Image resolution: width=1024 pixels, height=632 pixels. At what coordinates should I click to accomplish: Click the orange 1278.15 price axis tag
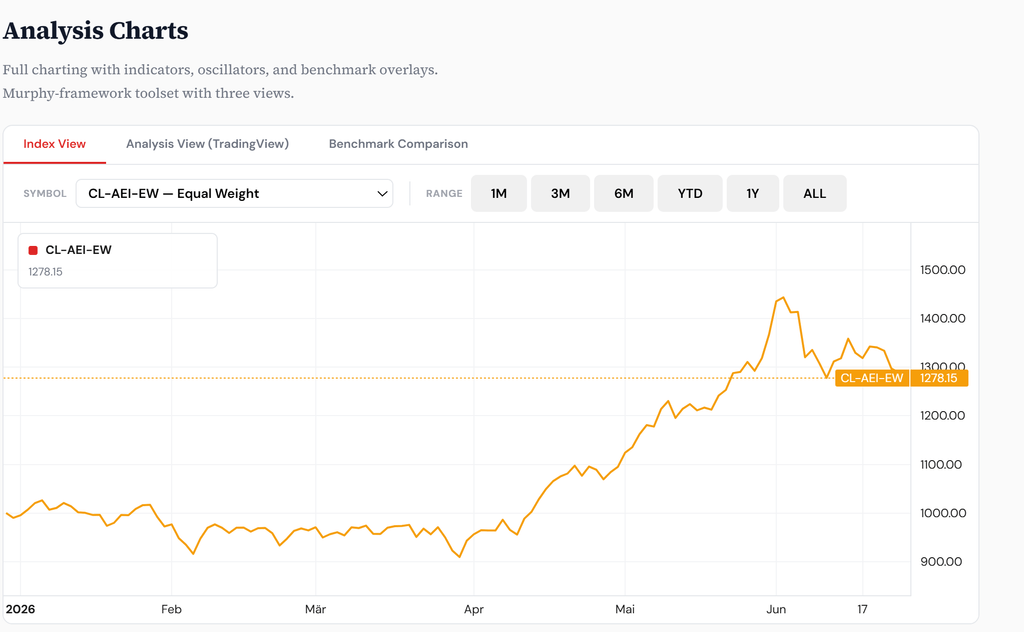939,378
